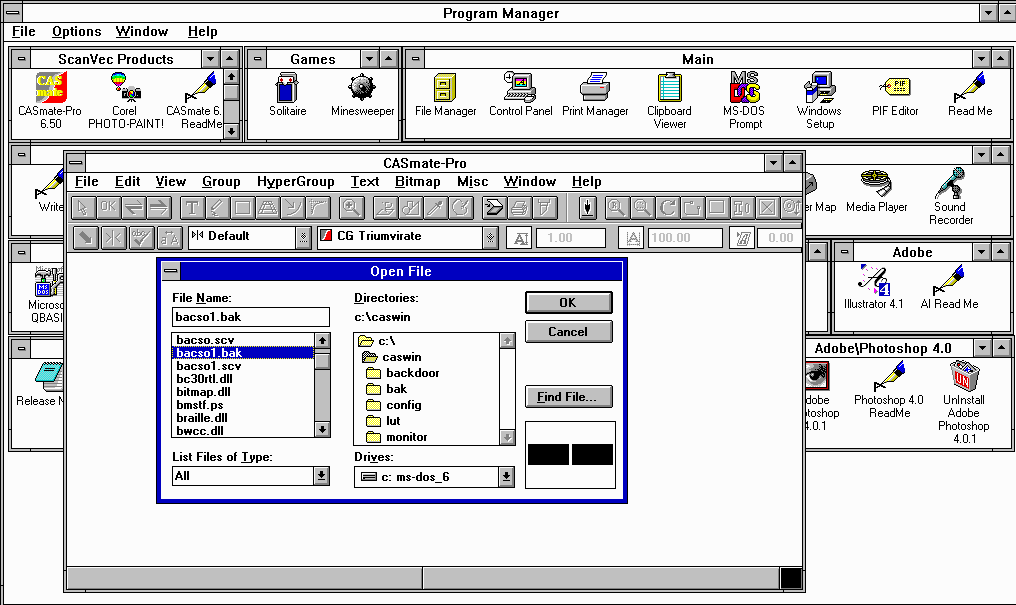Open the Misc menu in CASmate-Pro

click(472, 181)
